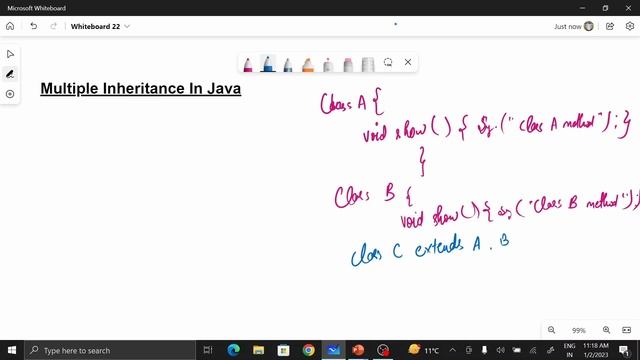
Task: Undo the last stroke
Action: (33, 26)
